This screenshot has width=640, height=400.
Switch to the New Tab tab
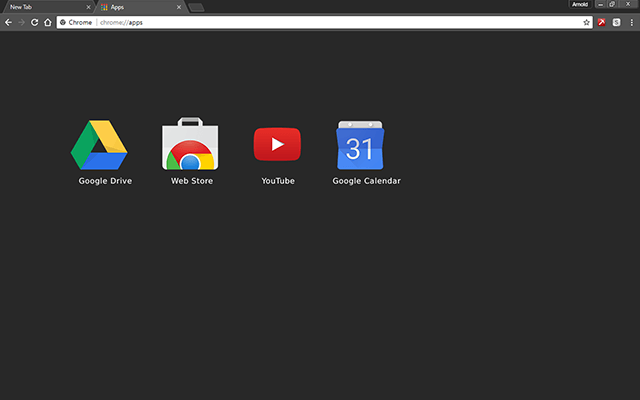40,7
